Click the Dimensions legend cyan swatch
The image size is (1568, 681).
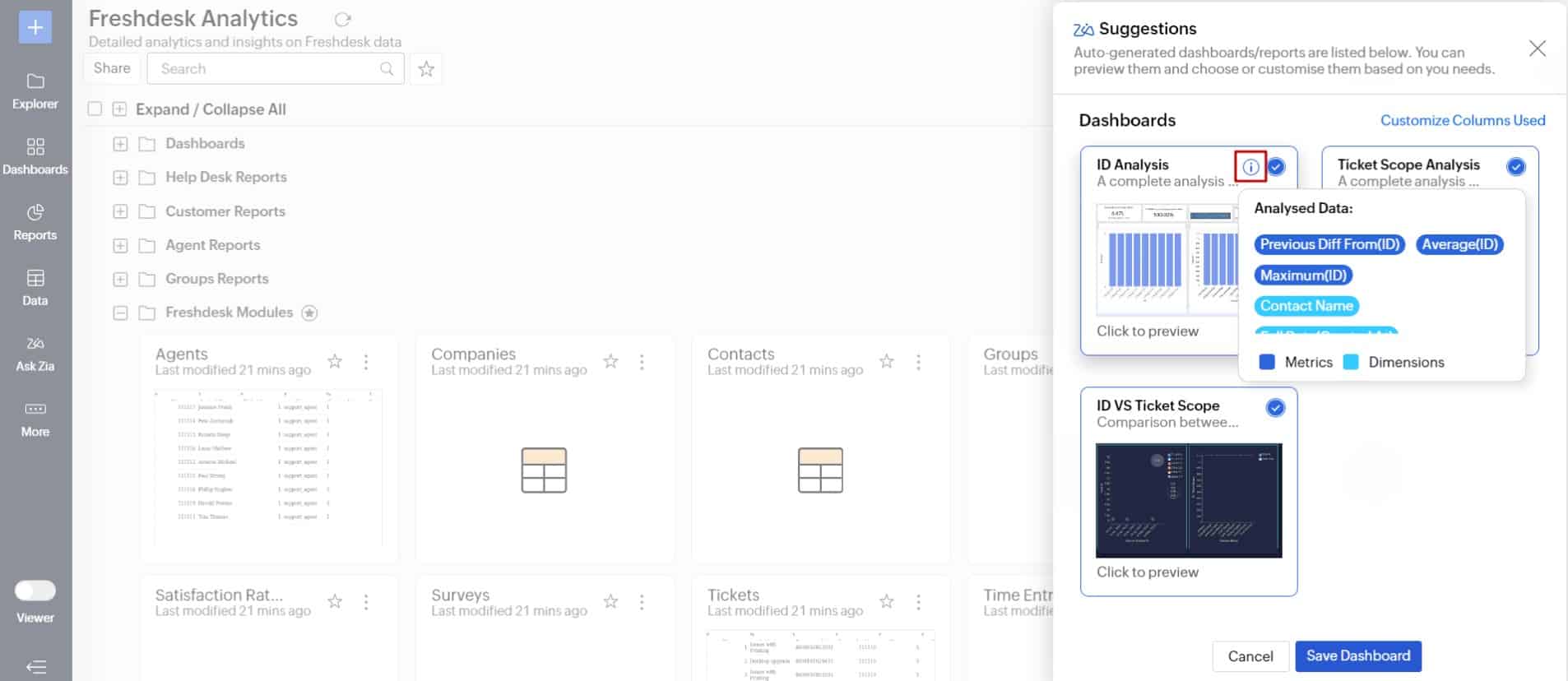(1351, 362)
